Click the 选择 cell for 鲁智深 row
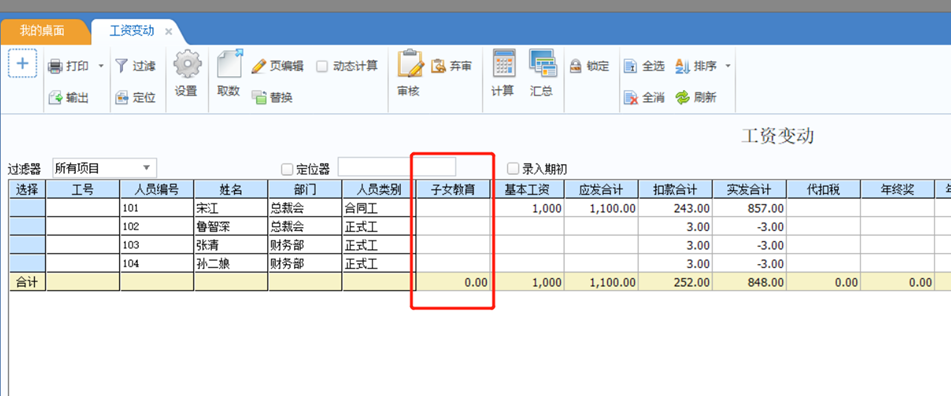Screen dimensions: 951x396 click(x=27, y=227)
